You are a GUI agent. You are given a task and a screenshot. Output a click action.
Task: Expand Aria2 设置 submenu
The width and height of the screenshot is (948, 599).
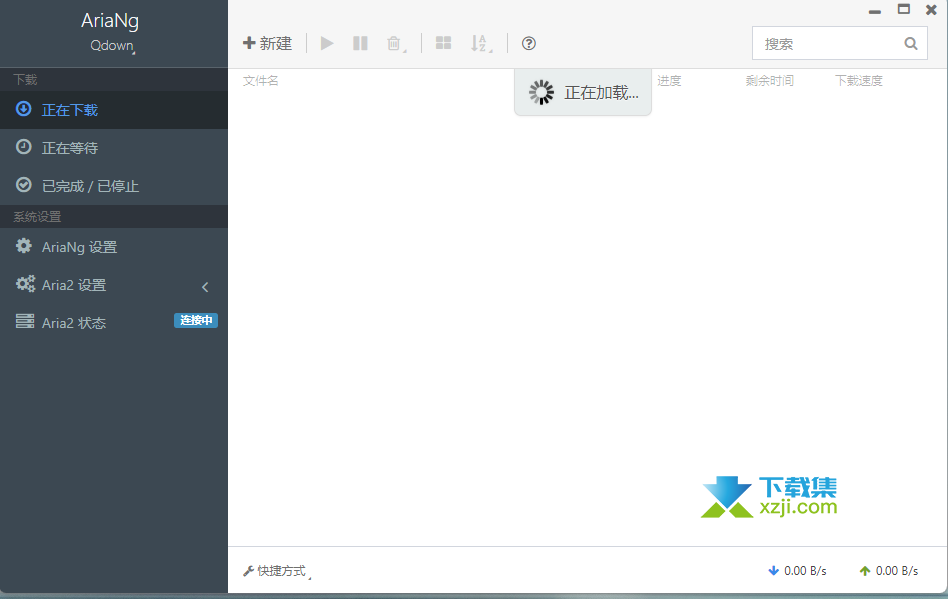click(114, 285)
